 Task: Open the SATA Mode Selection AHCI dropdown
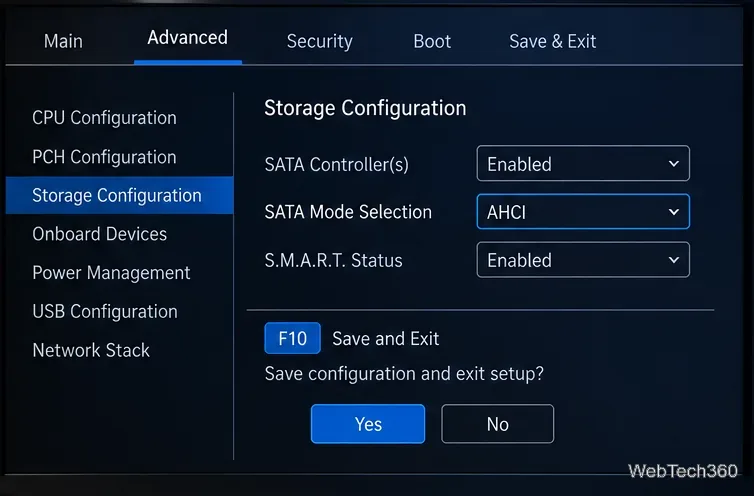pos(583,212)
